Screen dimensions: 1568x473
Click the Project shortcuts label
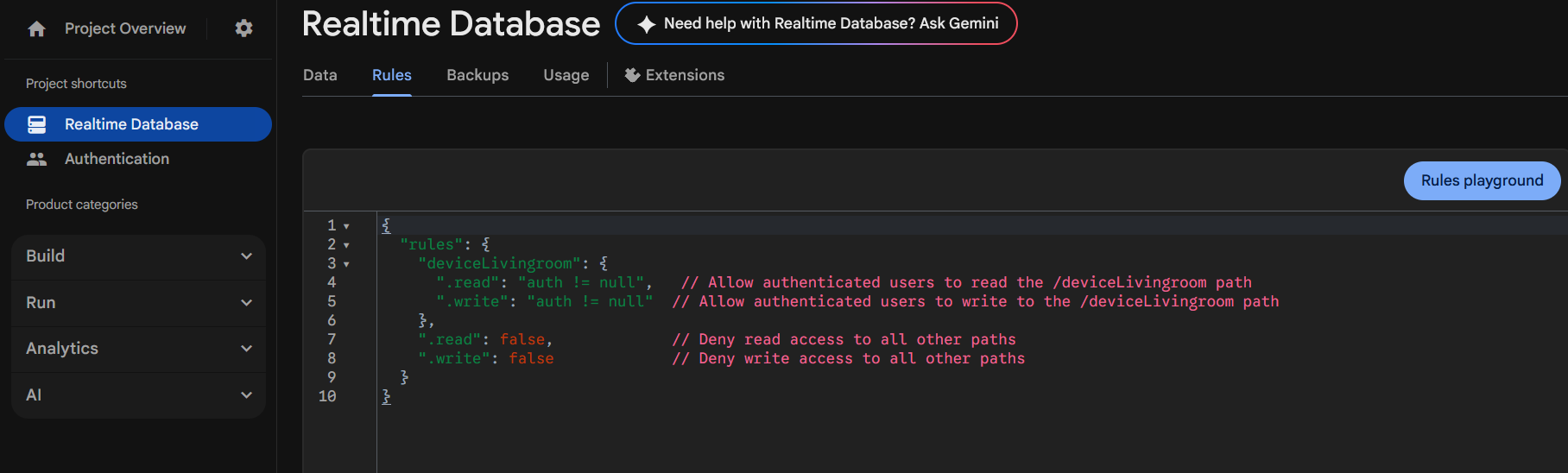pos(76,84)
